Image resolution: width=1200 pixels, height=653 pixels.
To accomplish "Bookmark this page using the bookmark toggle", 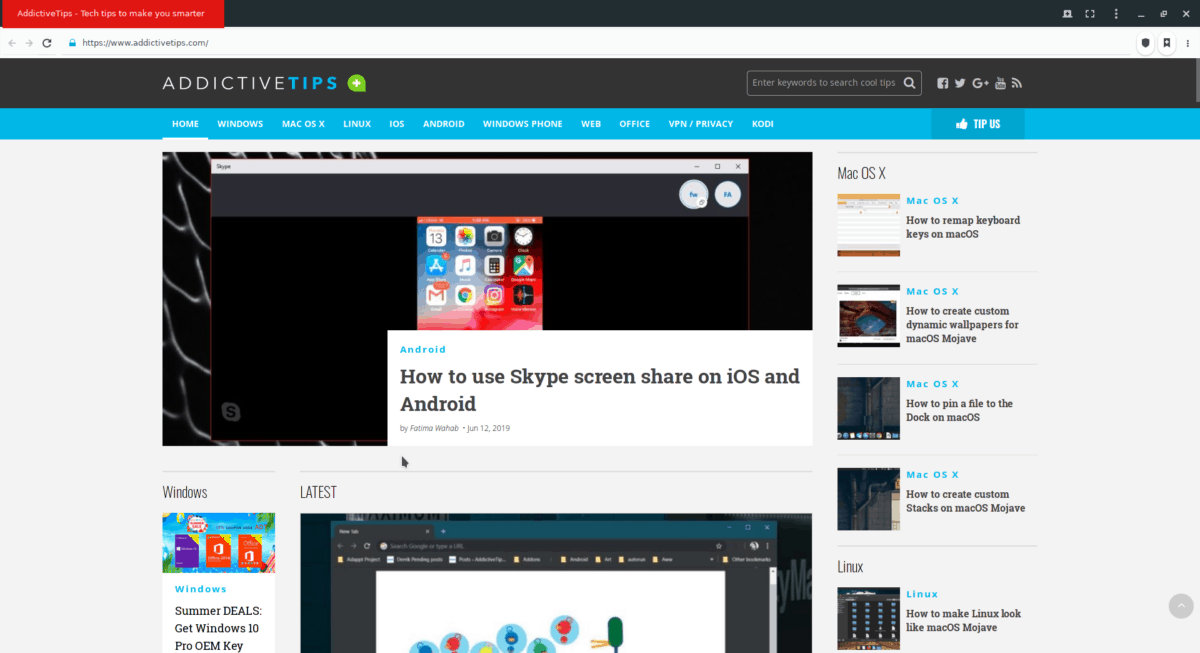I will pos(1166,43).
